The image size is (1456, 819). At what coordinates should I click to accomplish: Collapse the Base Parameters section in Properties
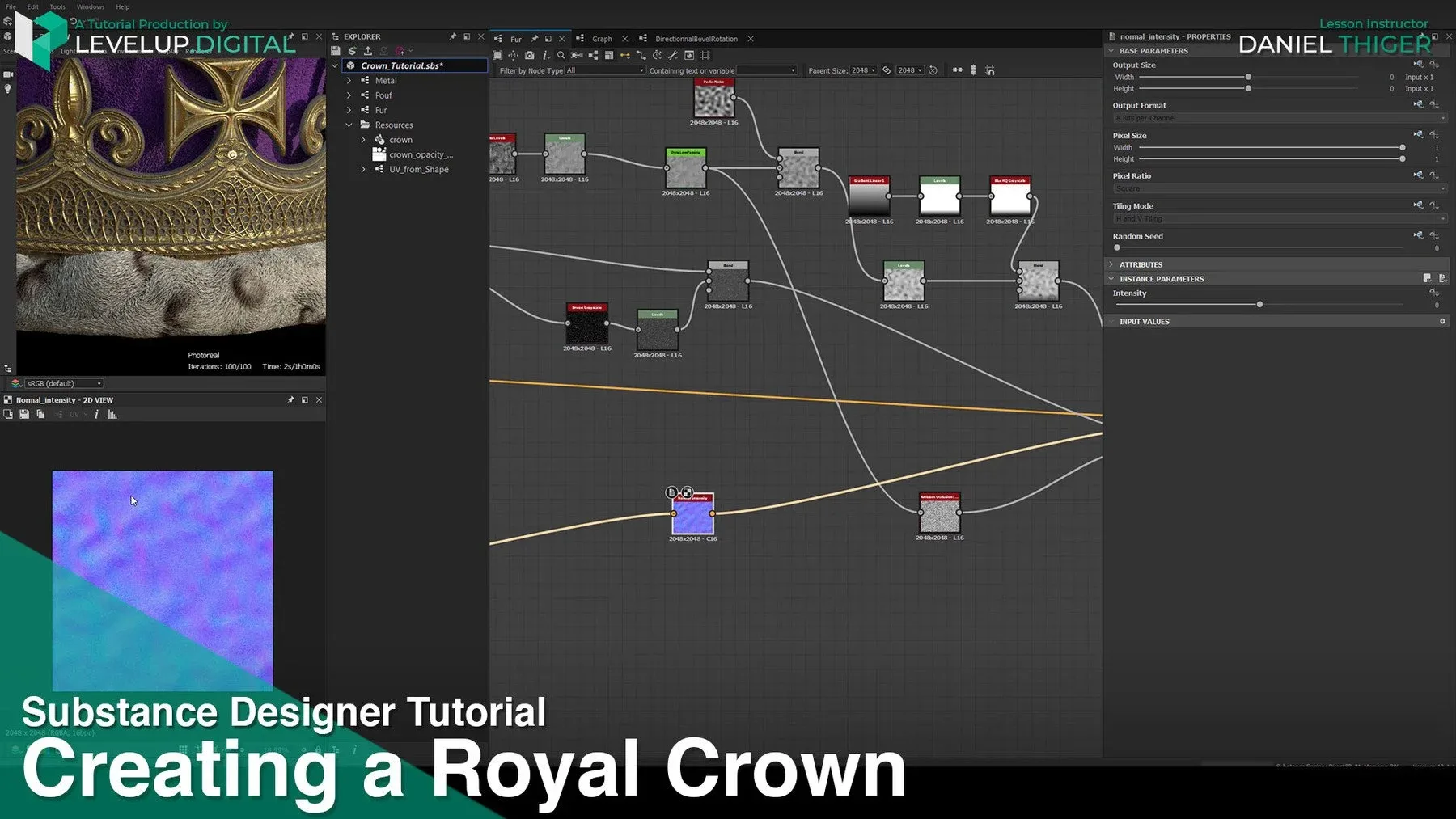pos(1112,50)
